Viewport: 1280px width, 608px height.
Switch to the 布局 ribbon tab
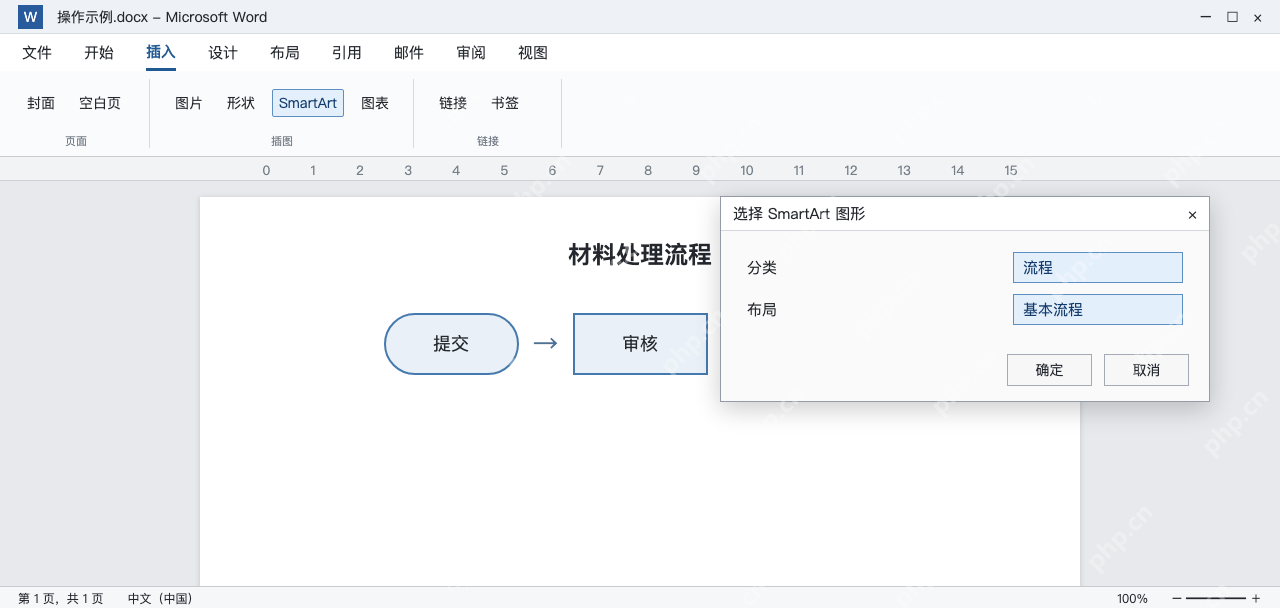point(285,53)
